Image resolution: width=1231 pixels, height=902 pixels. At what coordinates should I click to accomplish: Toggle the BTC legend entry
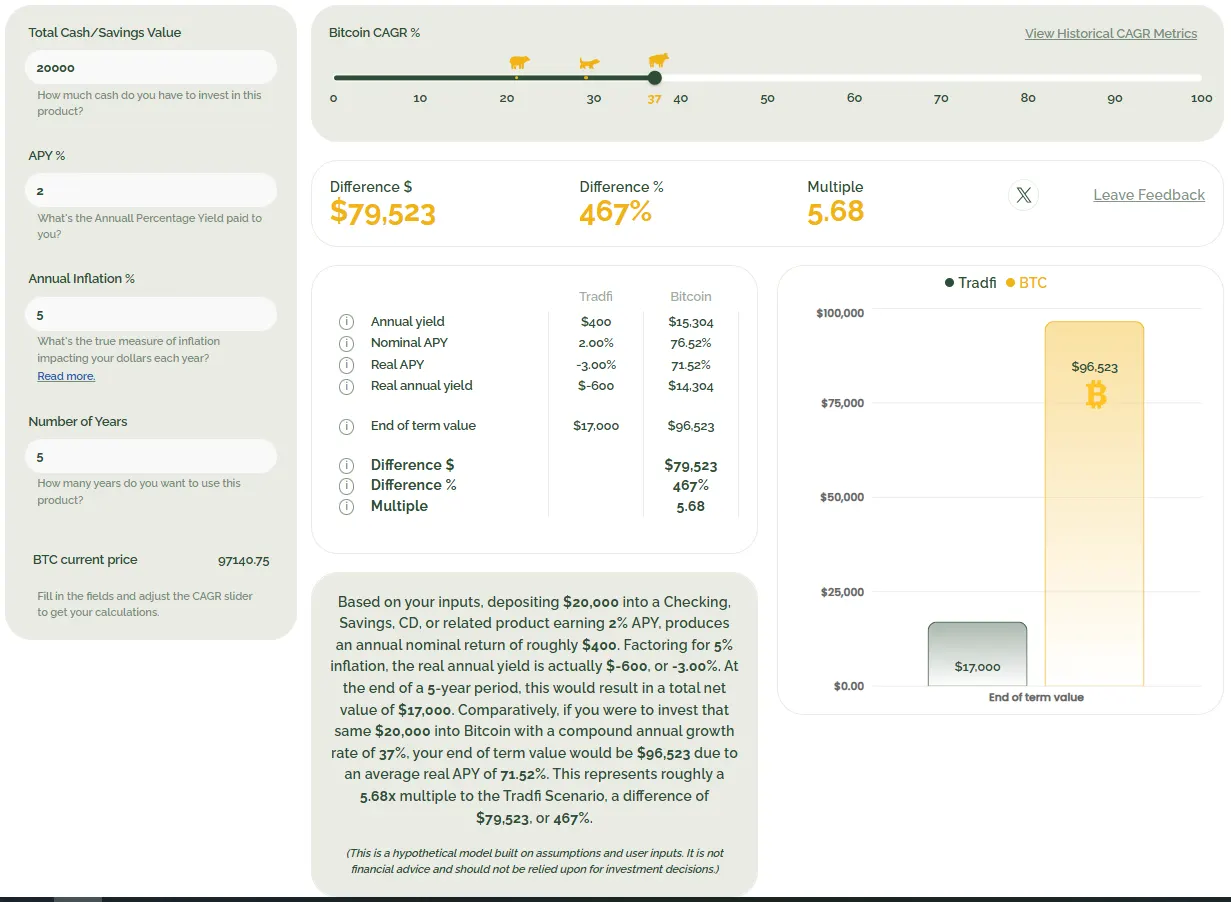1027,283
